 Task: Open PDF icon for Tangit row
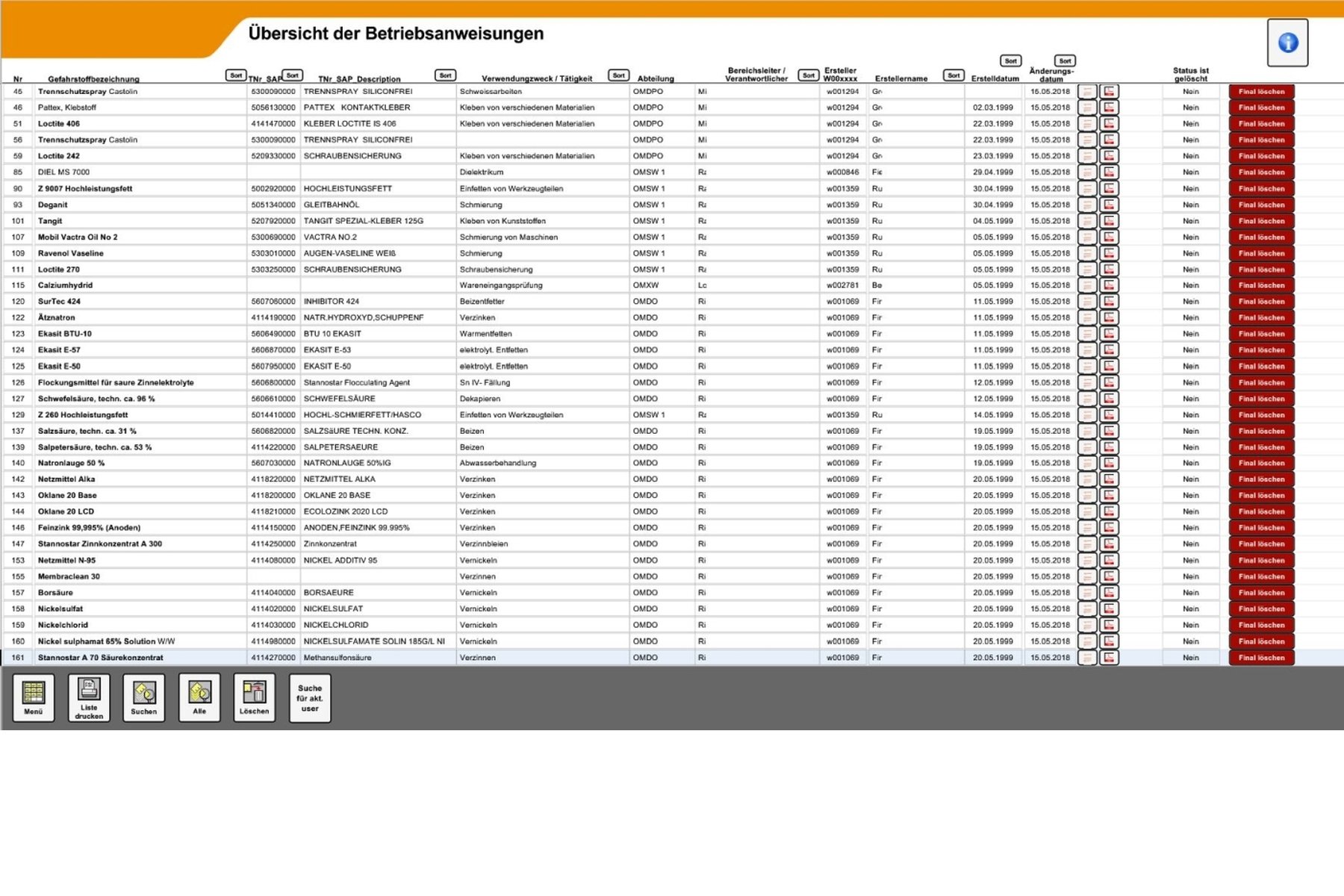click(x=1110, y=221)
